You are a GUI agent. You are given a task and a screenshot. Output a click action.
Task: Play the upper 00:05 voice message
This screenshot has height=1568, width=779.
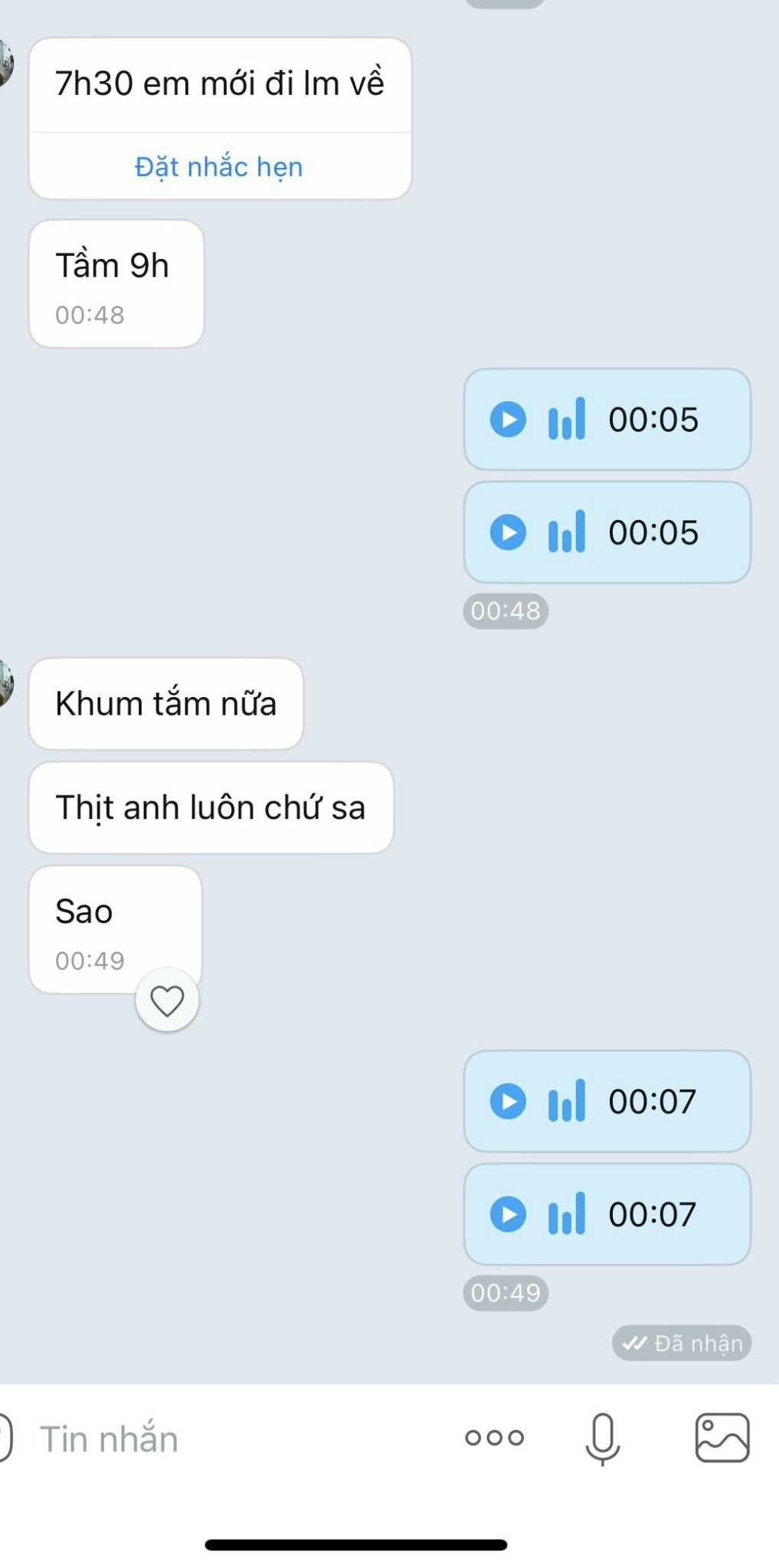point(508,420)
